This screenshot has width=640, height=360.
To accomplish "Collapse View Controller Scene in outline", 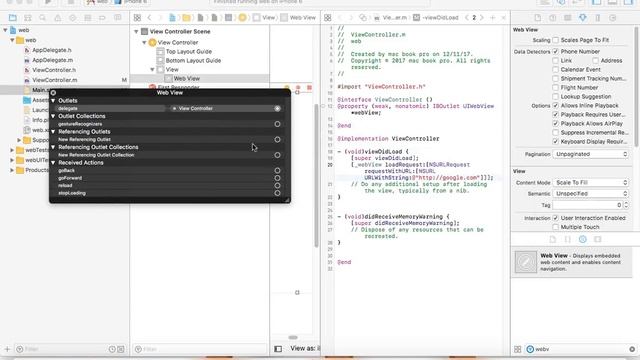I will [x=136, y=31].
